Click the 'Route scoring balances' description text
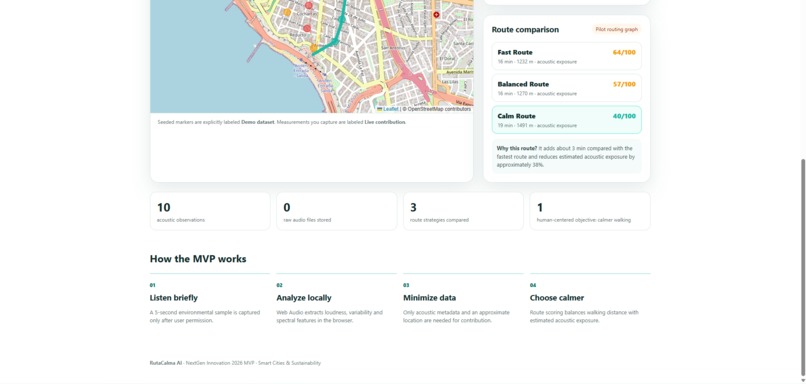This screenshot has width=806, height=384. [x=584, y=316]
